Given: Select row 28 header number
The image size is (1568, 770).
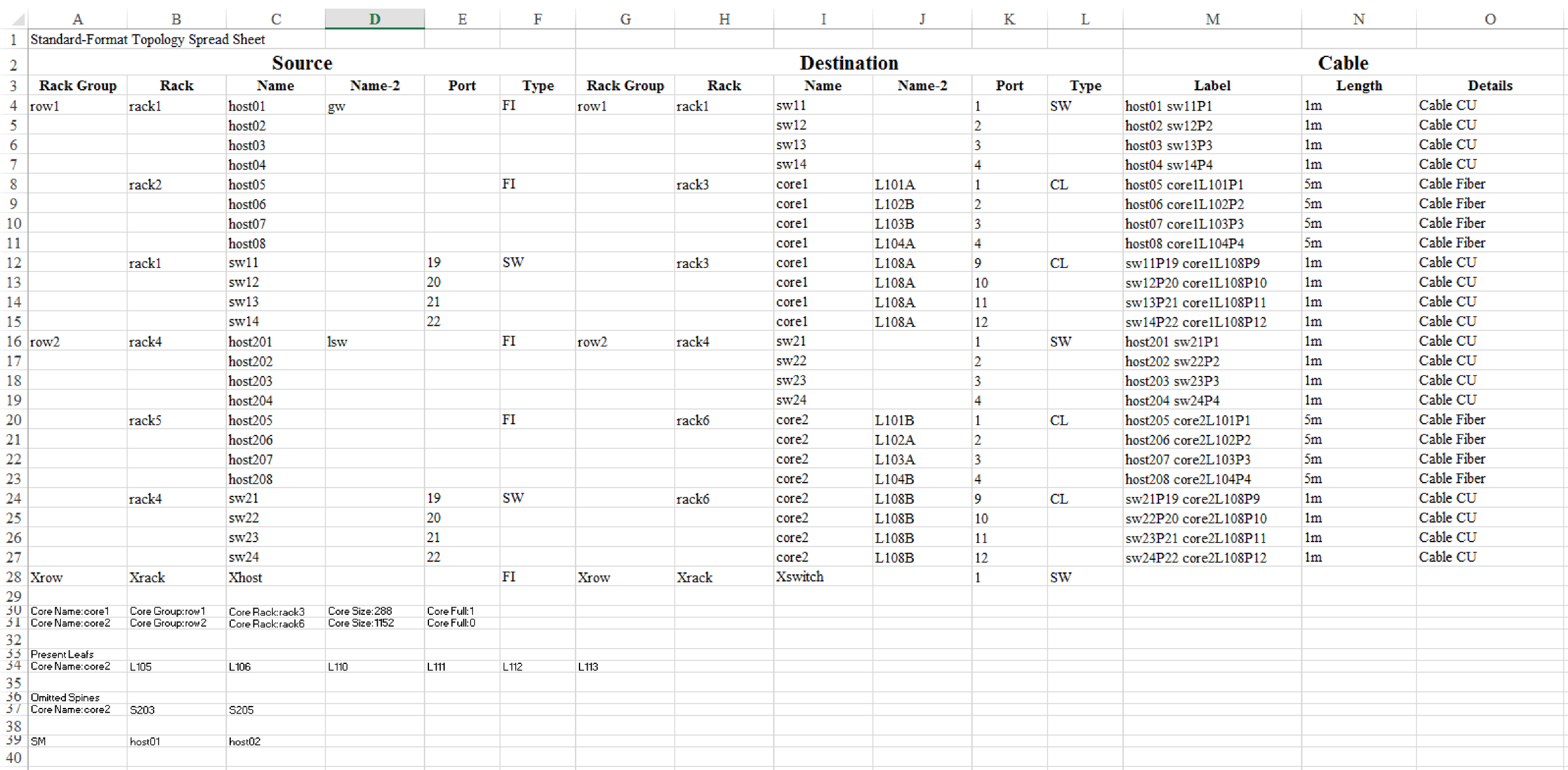Looking at the screenshot, I should [14, 577].
